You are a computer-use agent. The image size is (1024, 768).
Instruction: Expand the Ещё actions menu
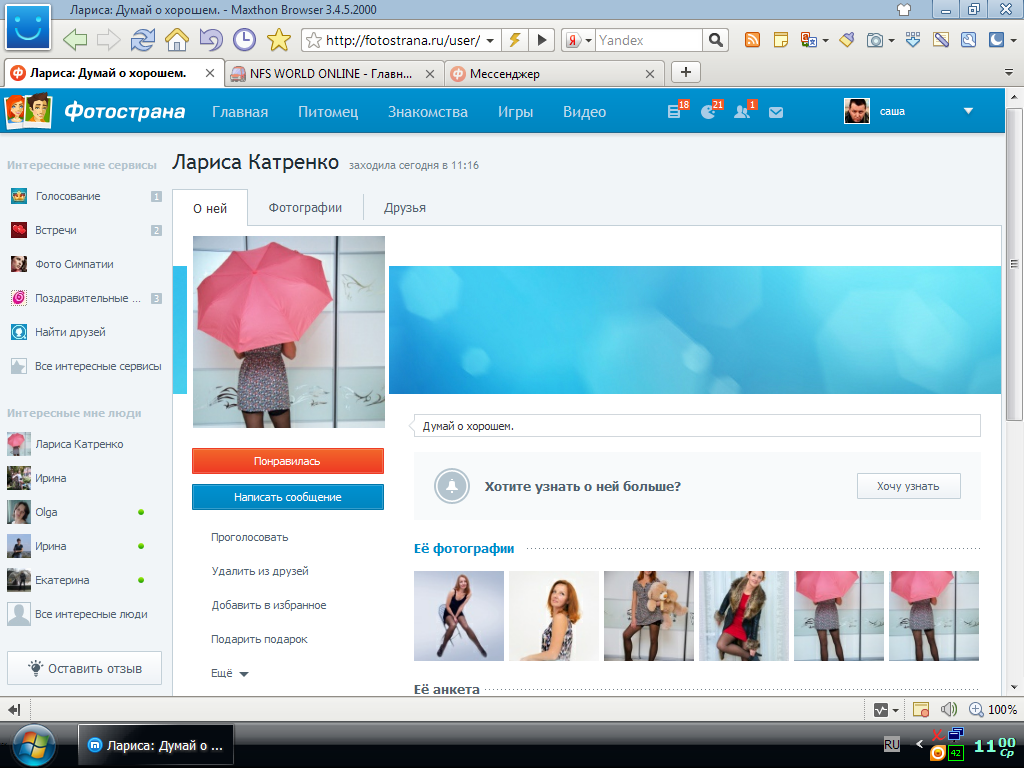click(230, 674)
